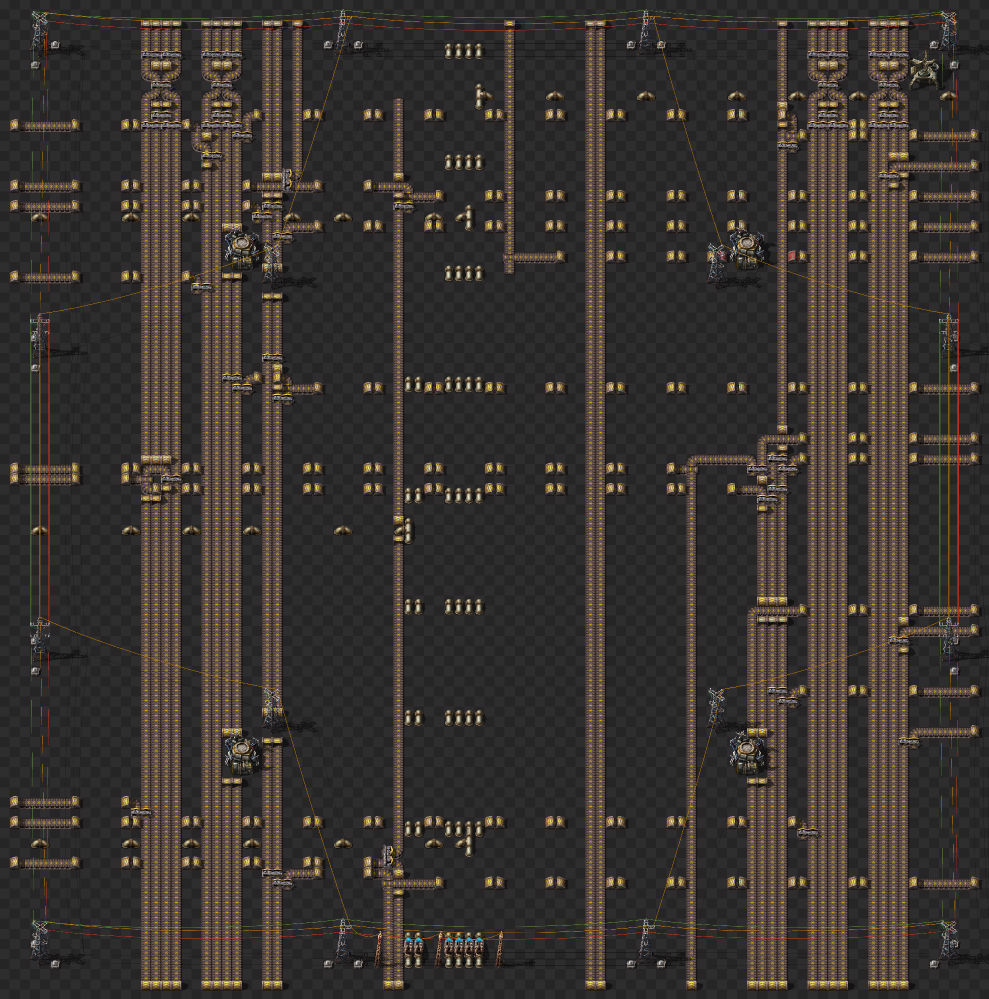Click the brown medium pole right of the pumps
The image size is (989, 999).
500,947
